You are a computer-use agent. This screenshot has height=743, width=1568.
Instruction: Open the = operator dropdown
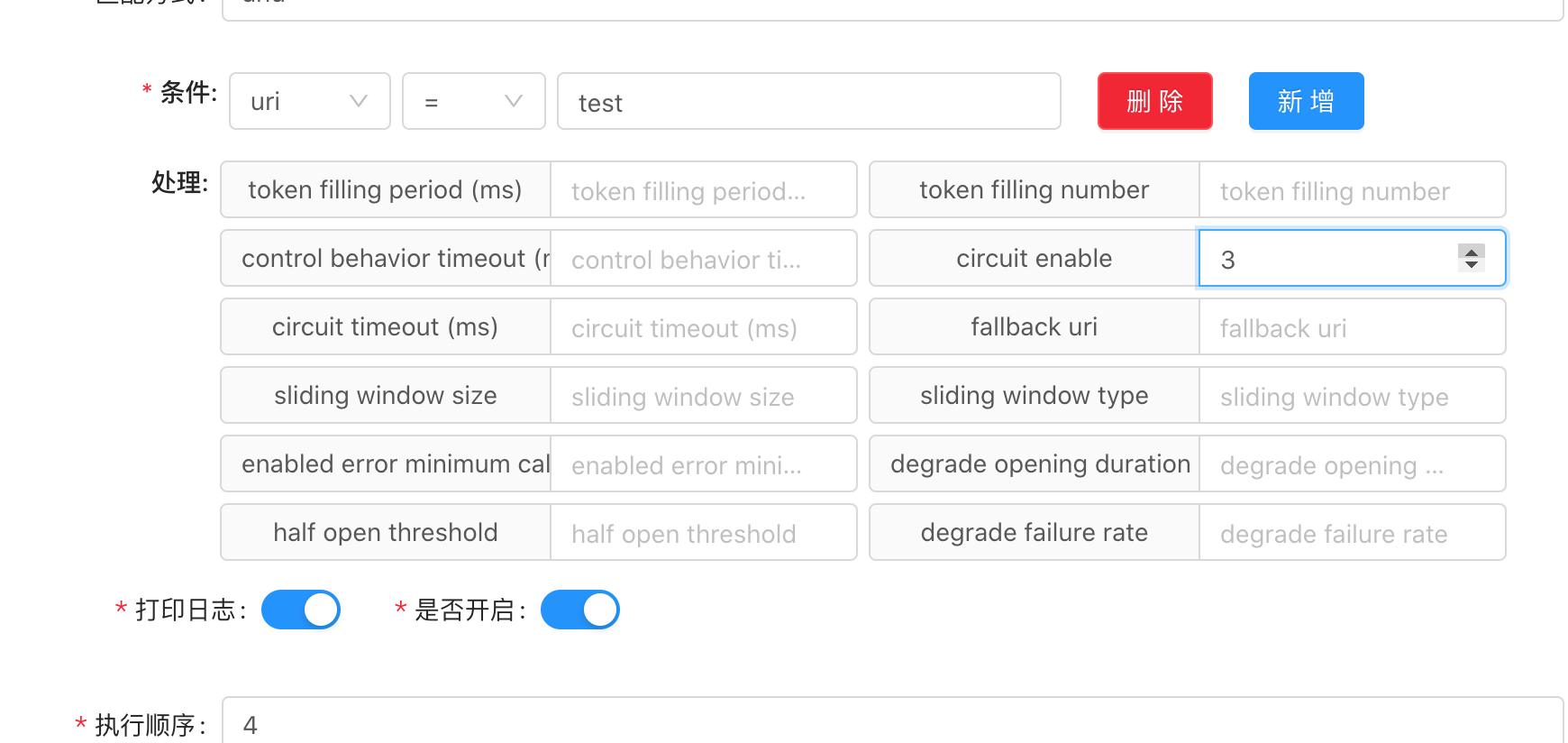474,101
